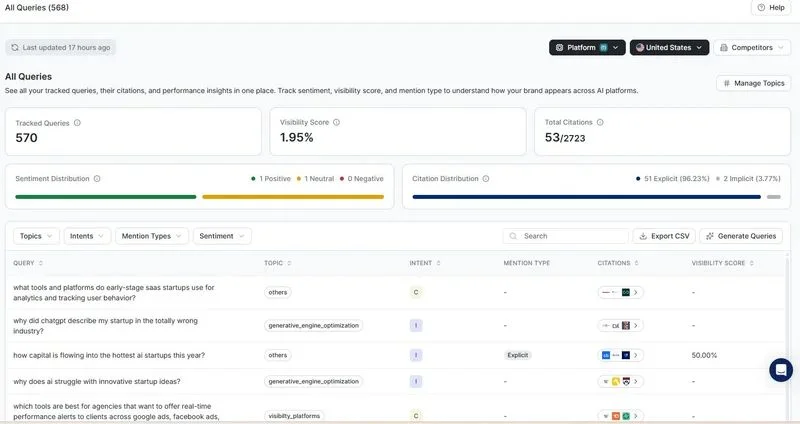
Task: Open query about early-stage saas startups analytics
Action: (114, 293)
